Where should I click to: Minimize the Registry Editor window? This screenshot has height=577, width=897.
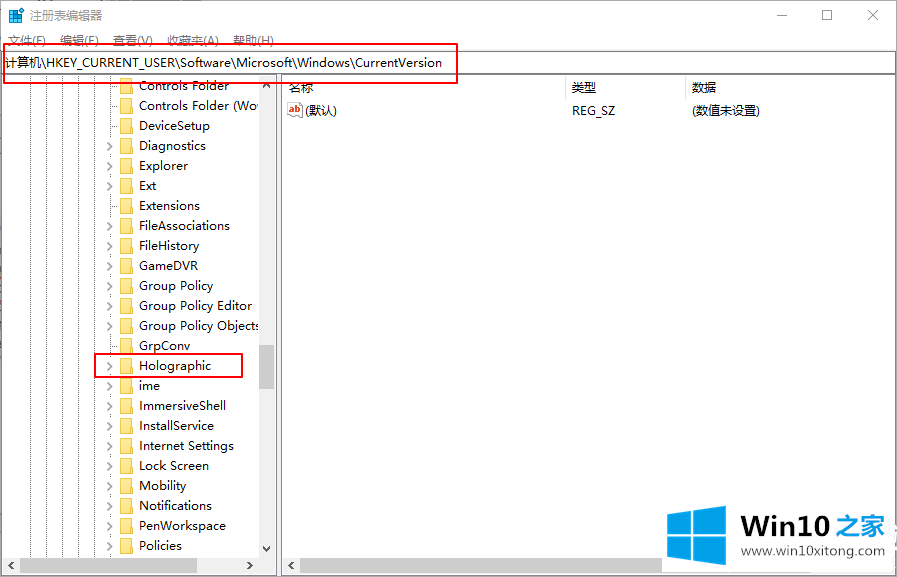pos(782,15)
